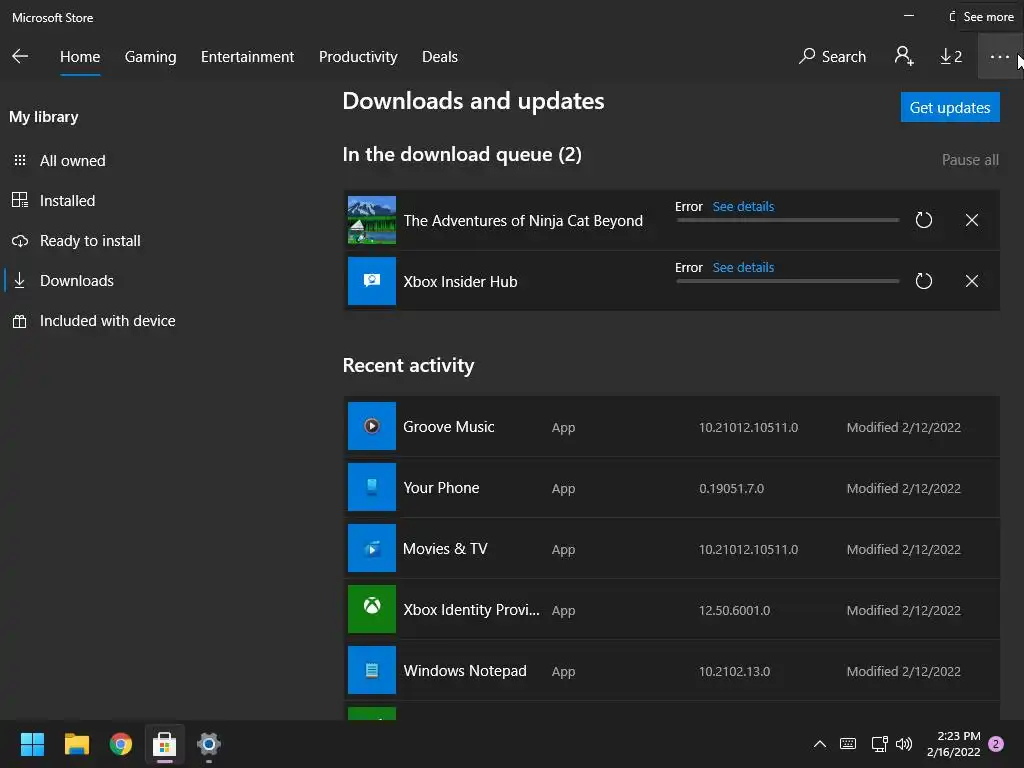Screen dimensions: 1024x768
Task: Click Pause all downloads
Action: (970, 160)
